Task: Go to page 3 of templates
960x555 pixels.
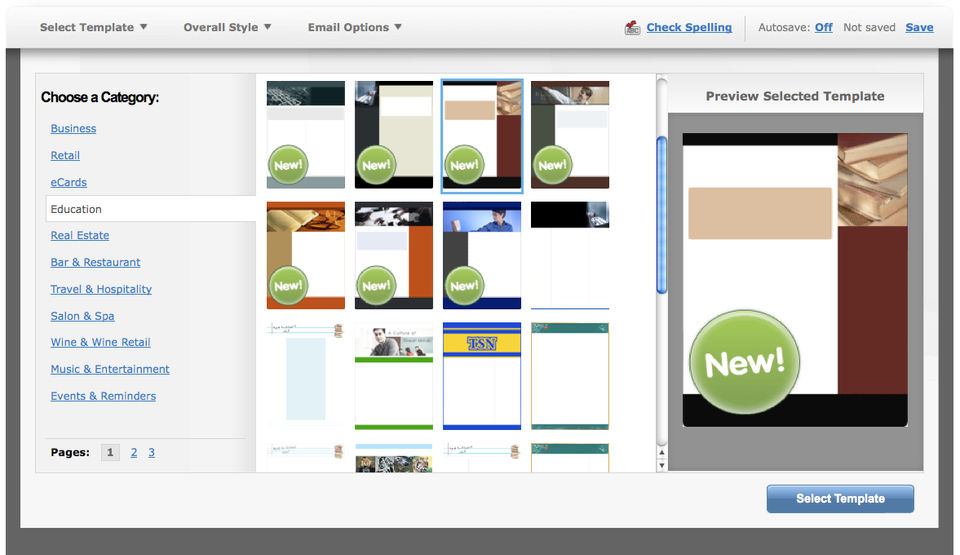Action: (152, 452)
